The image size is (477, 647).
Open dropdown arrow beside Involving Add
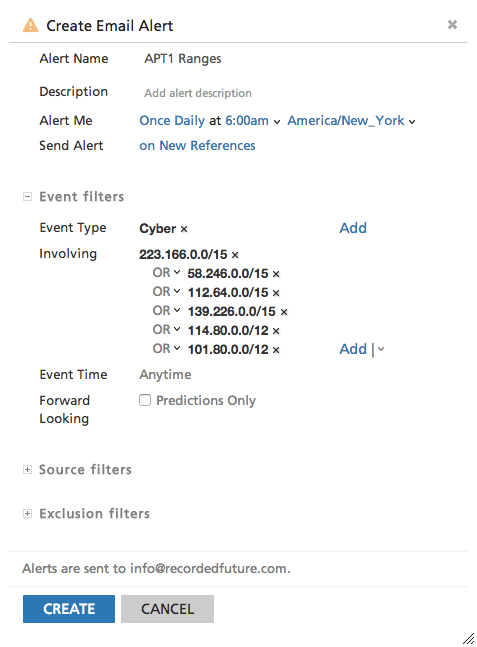(x=381, y=349)
